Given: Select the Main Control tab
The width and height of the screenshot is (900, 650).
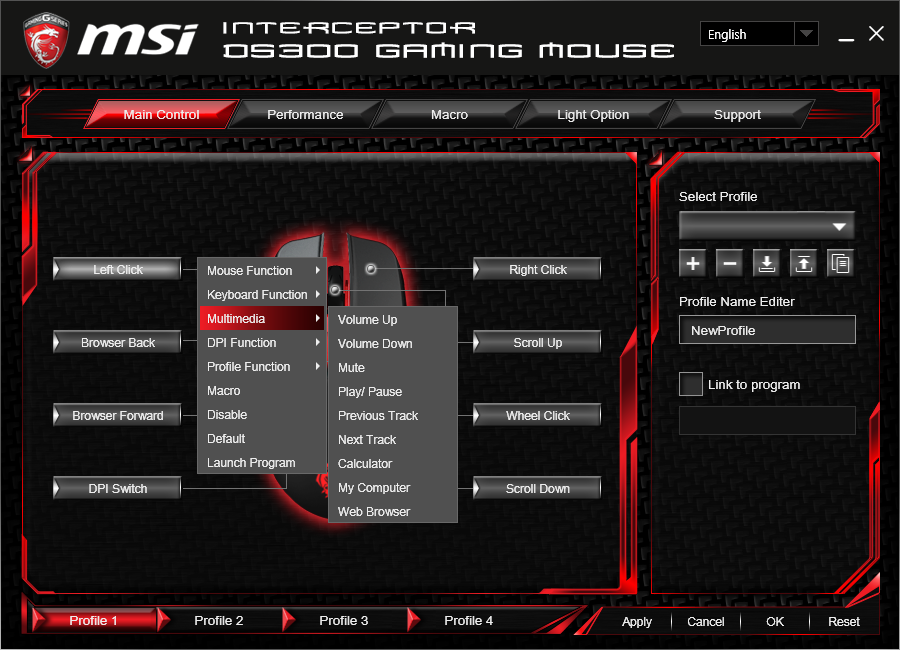Looking at the screenshot, I should tap(161, 115).
